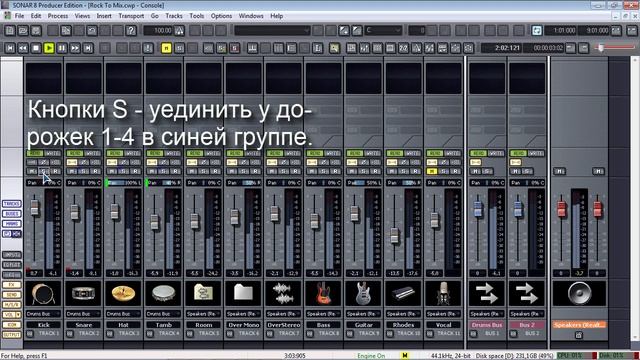Click the Bass guitar track icon
Screen dimensions: 640x360
(x=323, y=293)
